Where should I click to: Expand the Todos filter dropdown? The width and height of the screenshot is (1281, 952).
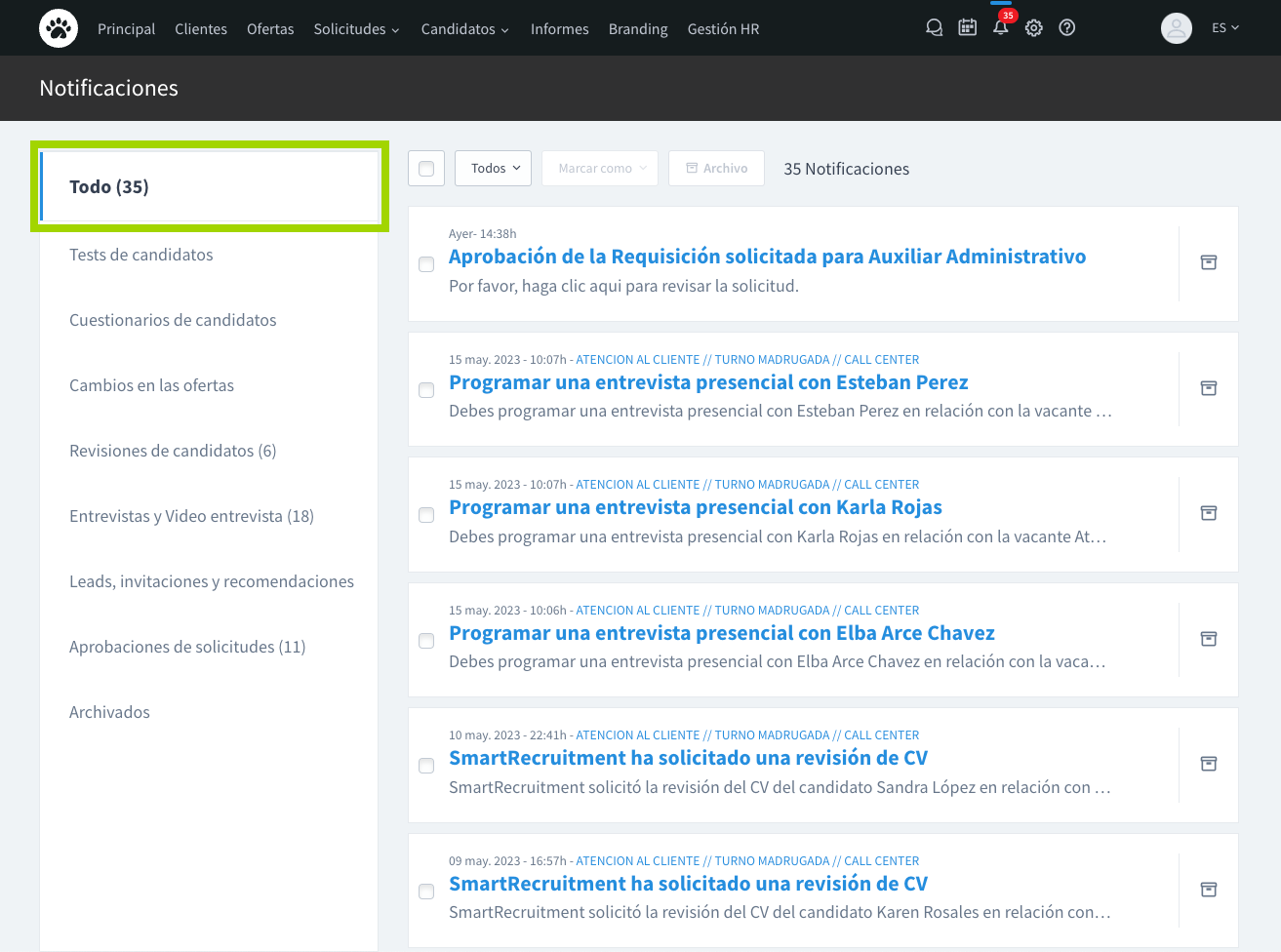(494, 169)
